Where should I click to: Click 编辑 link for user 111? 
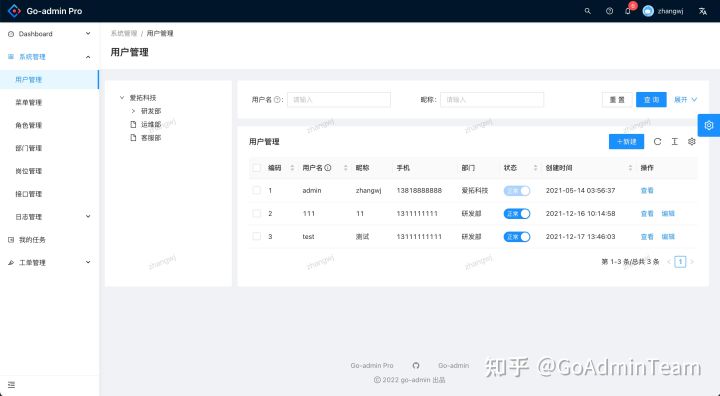(668, 213)
